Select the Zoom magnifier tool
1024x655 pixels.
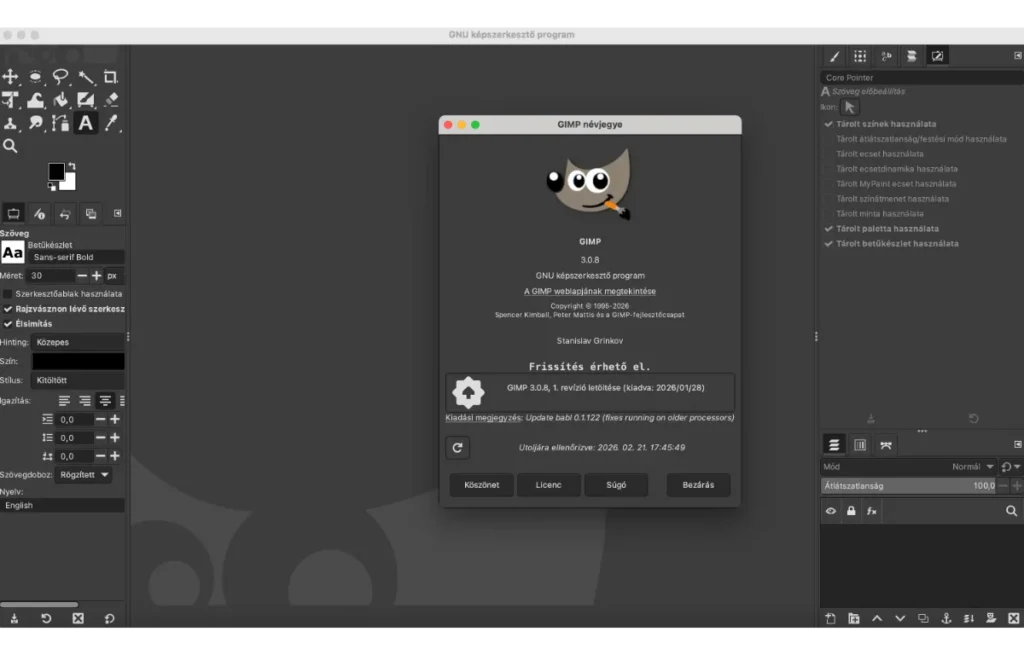click(10, 146)
